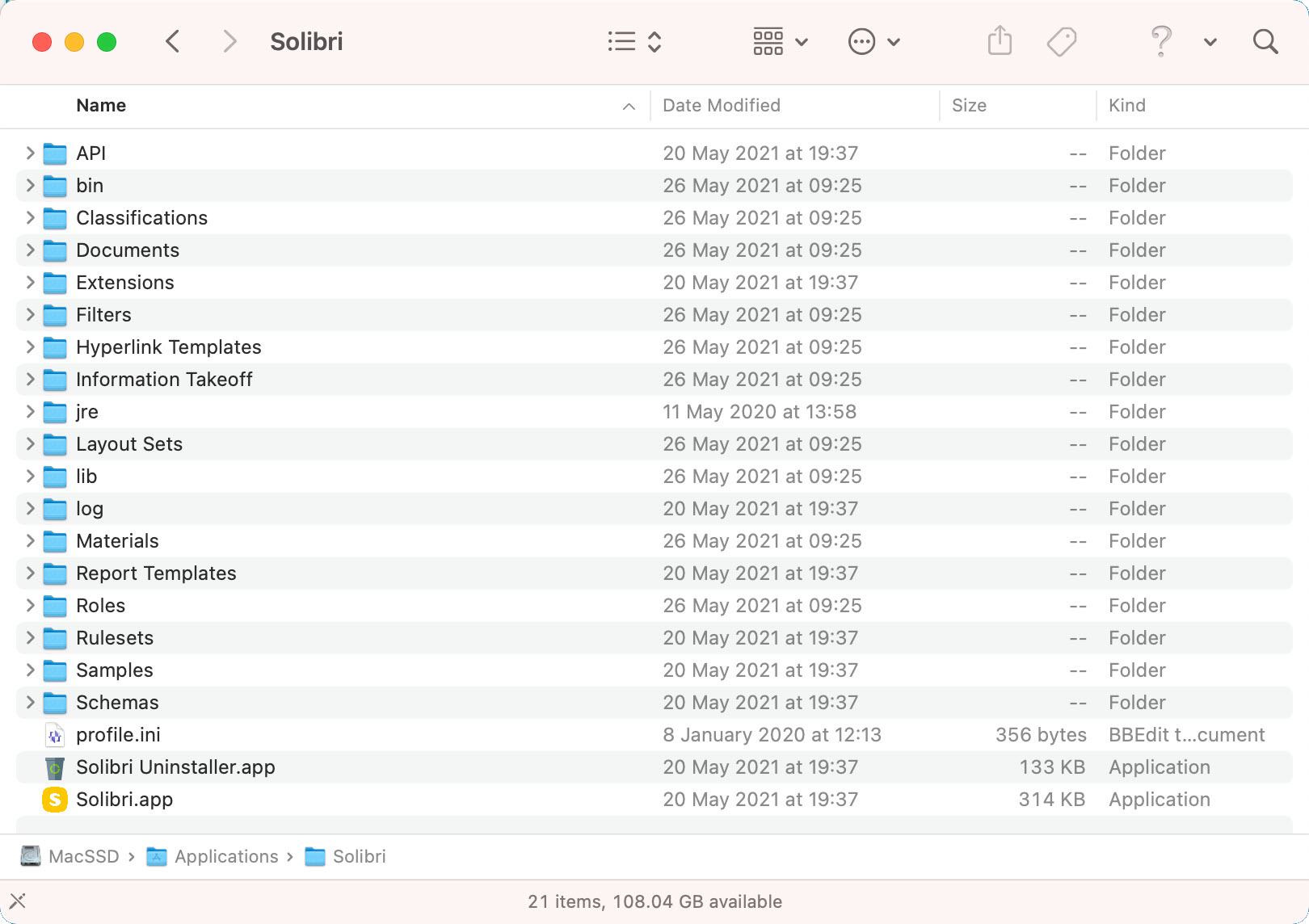The width and height of the screenshot is (1309, 924).
Task: Sort by Size column header
Action: click(969, 106)
